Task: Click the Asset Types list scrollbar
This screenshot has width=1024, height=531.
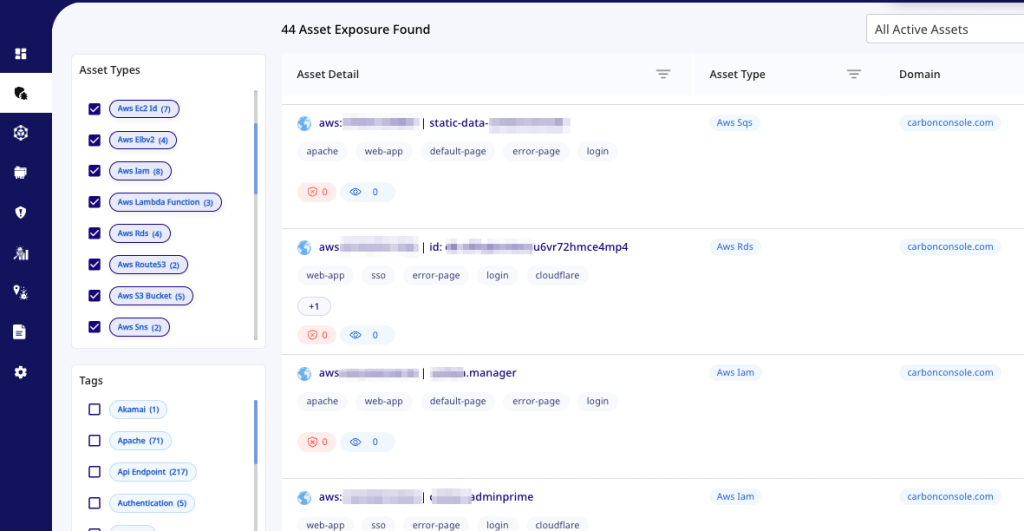Action: tap(256, 160)
